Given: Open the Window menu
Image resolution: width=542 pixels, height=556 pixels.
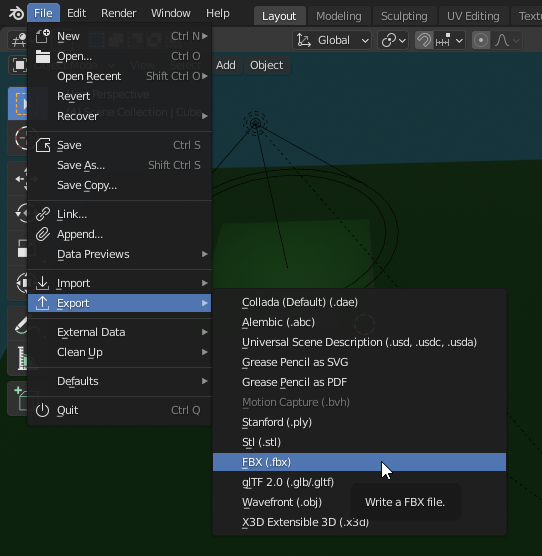Looking at the screenshot, I should pyautogui.click(x=171, y=13).
